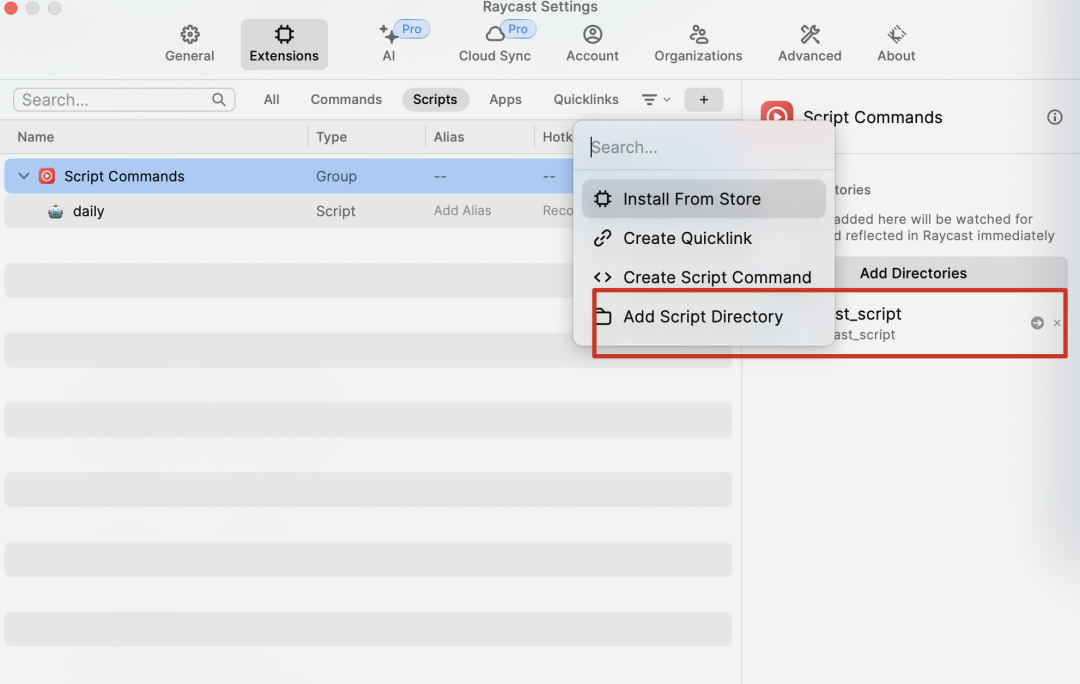This screenshot has width=1080, height=684.
Task: Filter the list by All
Action: click(271, 99)
